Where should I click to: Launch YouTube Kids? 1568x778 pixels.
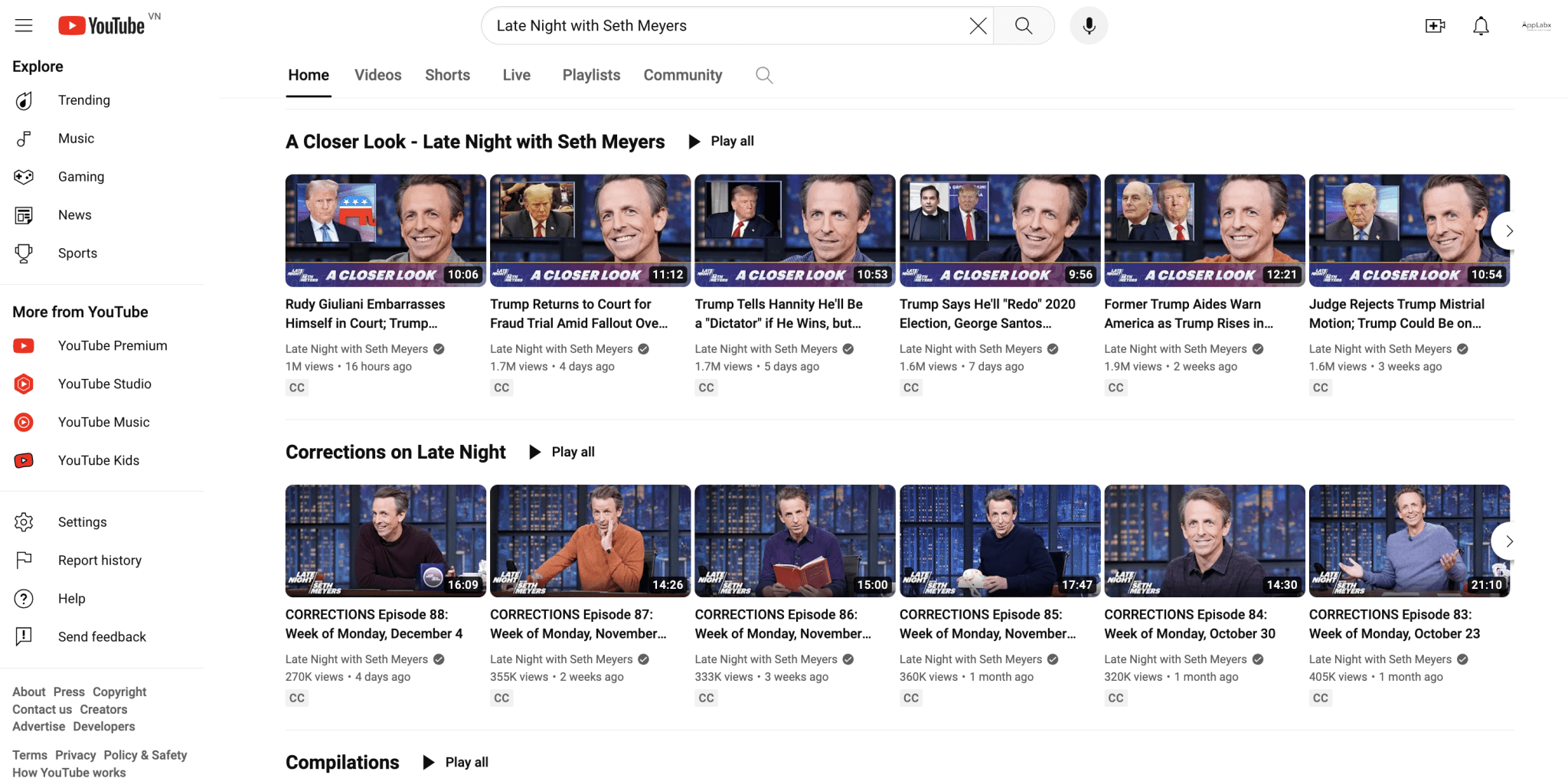[x=98, y=460]
